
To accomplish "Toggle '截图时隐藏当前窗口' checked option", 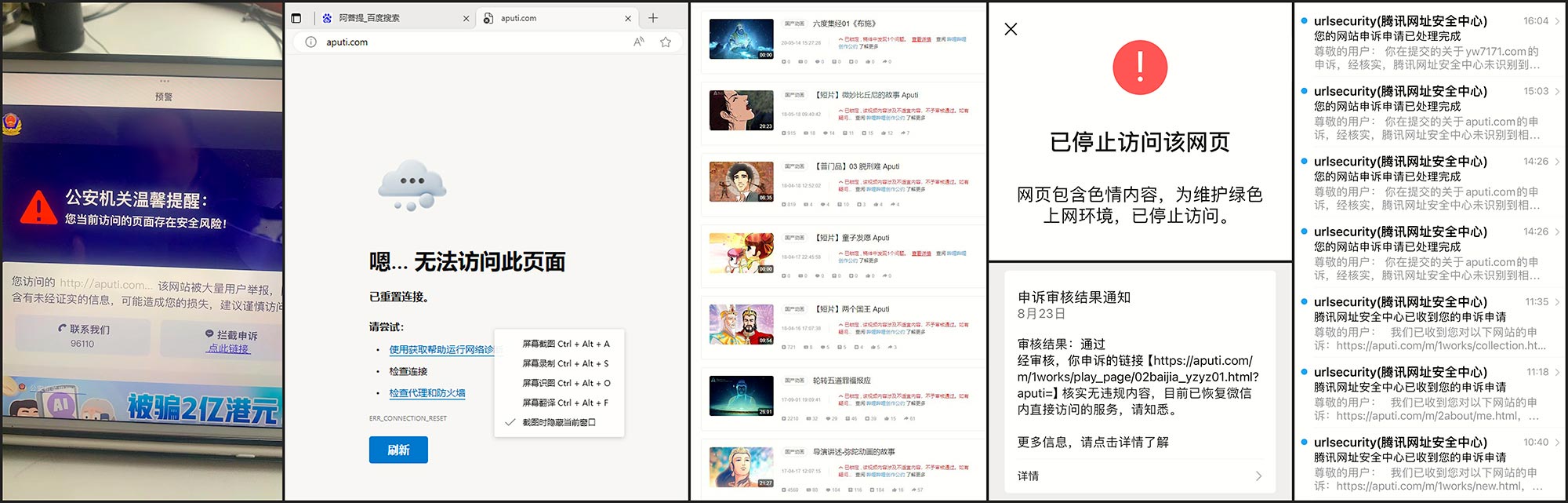I will pos(558,422).
